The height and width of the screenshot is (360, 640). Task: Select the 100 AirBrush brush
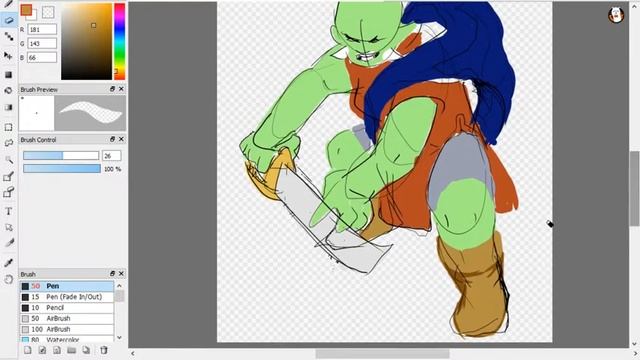tap(67, 329)
